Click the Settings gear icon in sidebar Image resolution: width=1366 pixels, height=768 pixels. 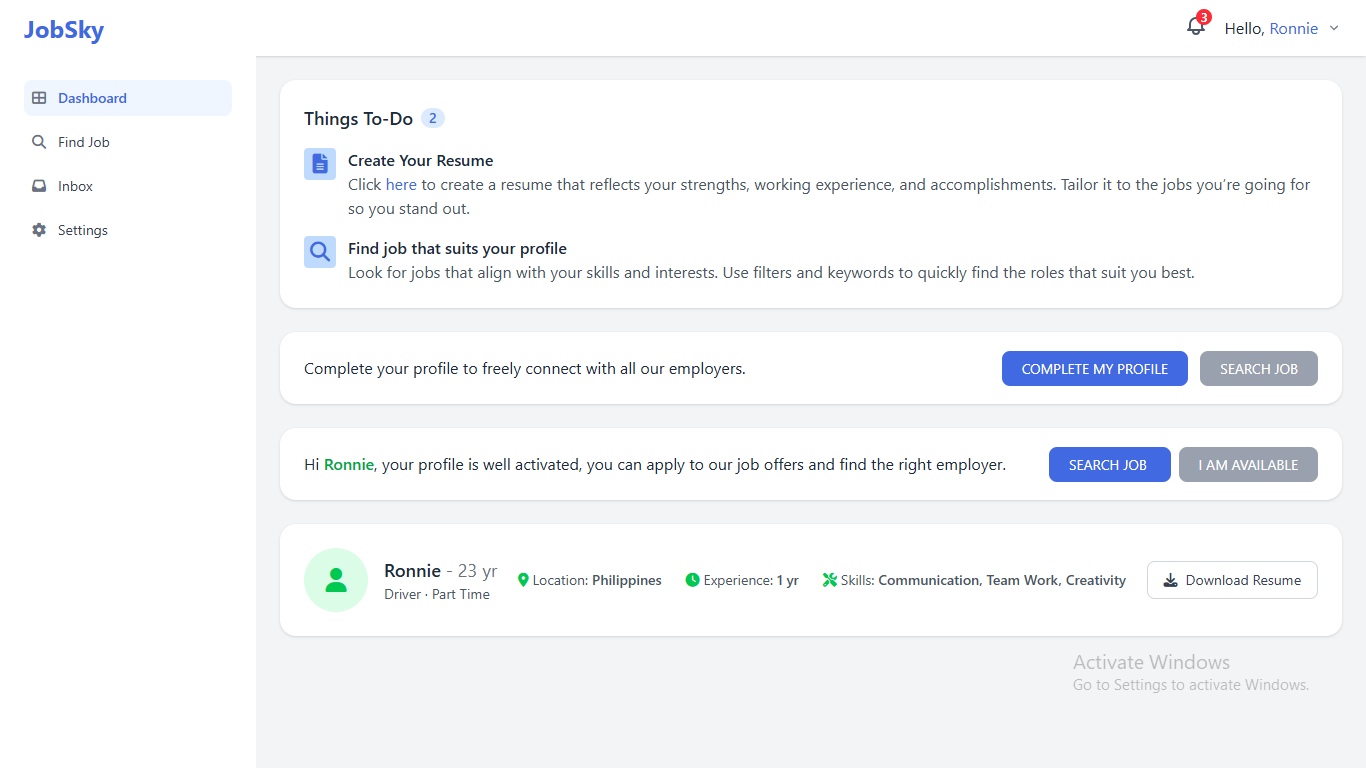(x=39, y=230)
